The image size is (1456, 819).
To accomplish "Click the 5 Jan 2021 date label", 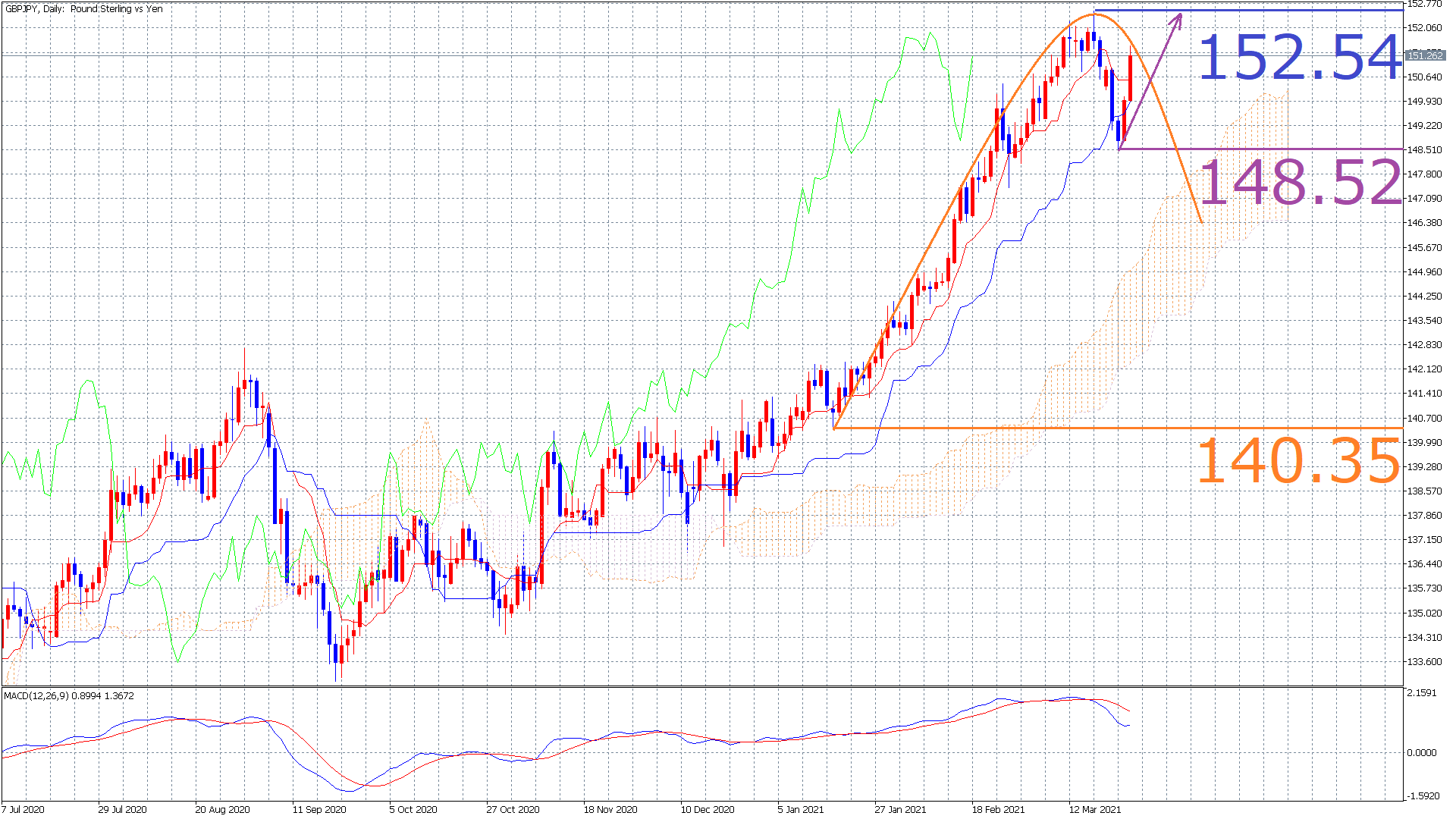I will (x=801, y=809).
